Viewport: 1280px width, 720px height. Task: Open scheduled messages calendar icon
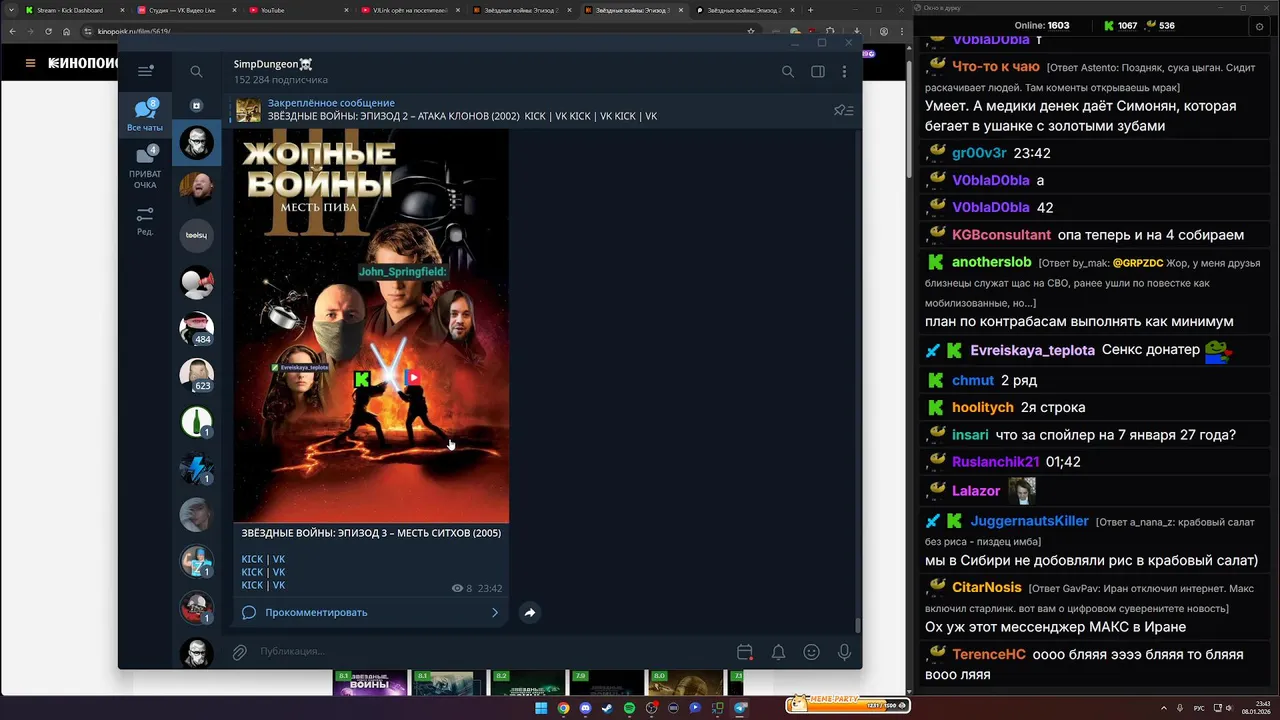[x=744, y=652]
